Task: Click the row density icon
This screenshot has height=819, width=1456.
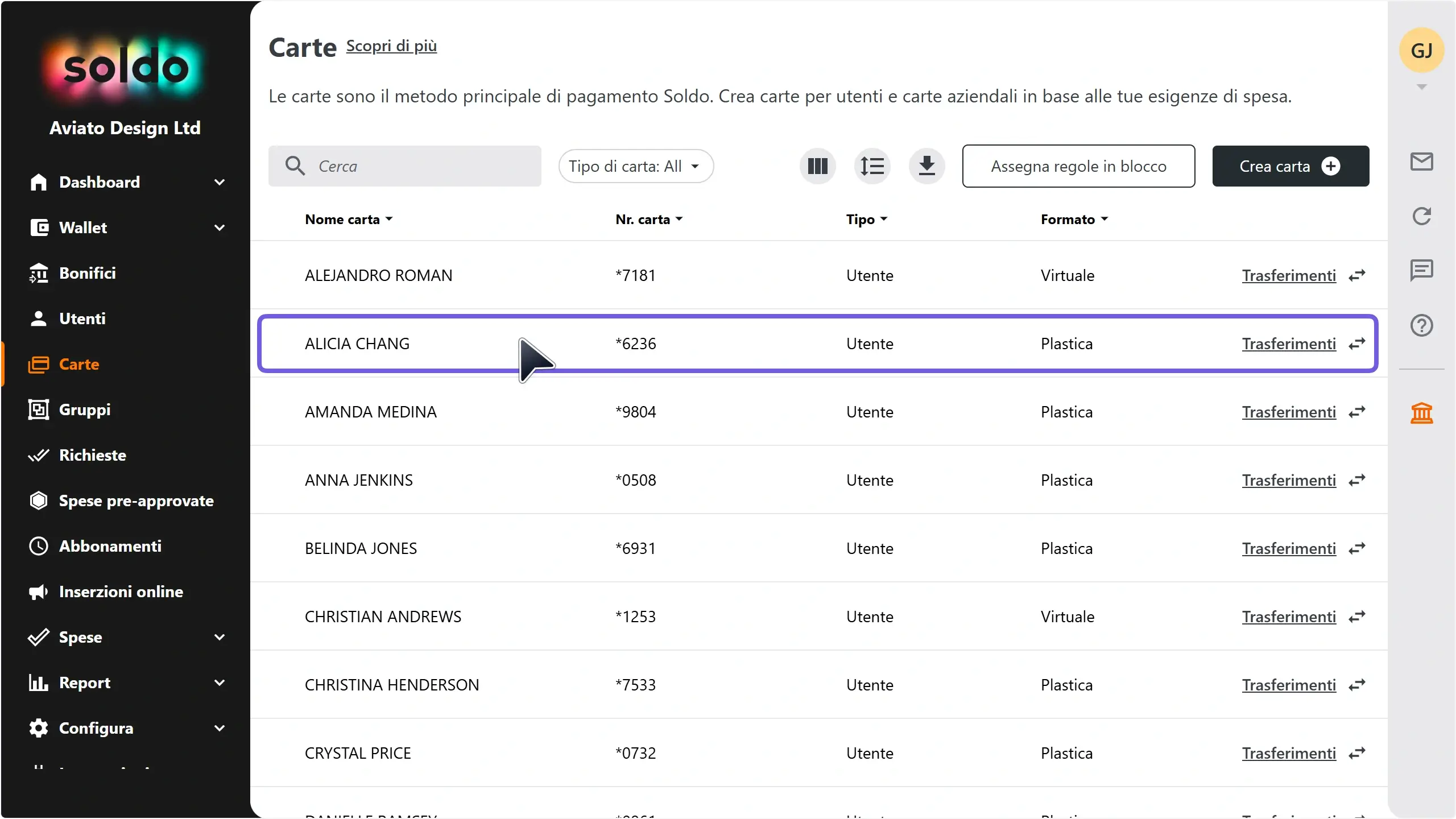Action: [x=872, y=166]
